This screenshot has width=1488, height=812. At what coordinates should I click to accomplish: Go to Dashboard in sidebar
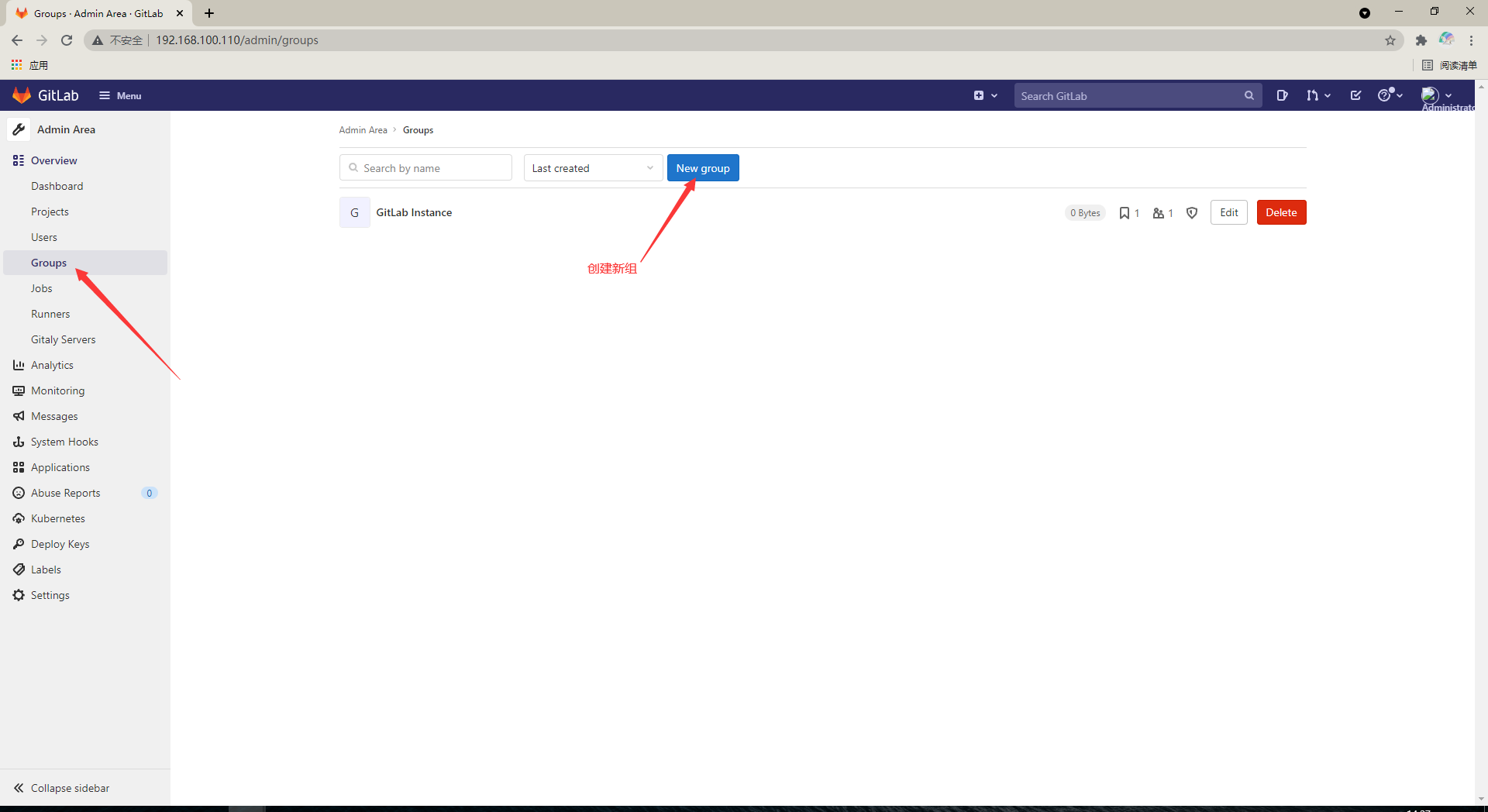pyautogui.click(x=57, y=186)
